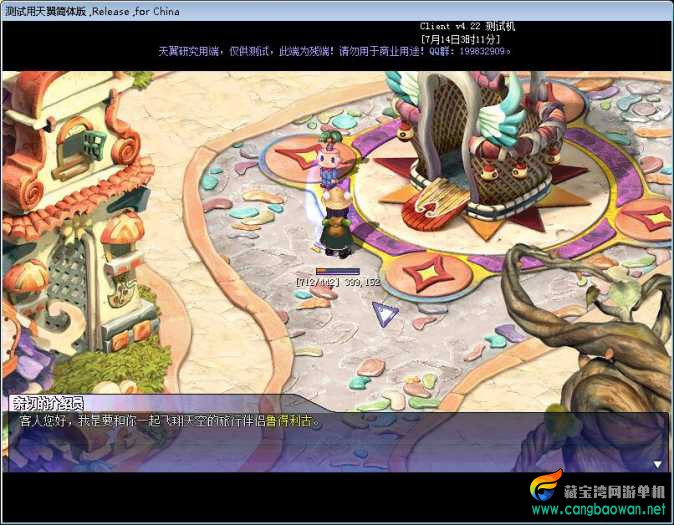Click the NPC name label 亲切的介绍员

click(x=46, y=403)
